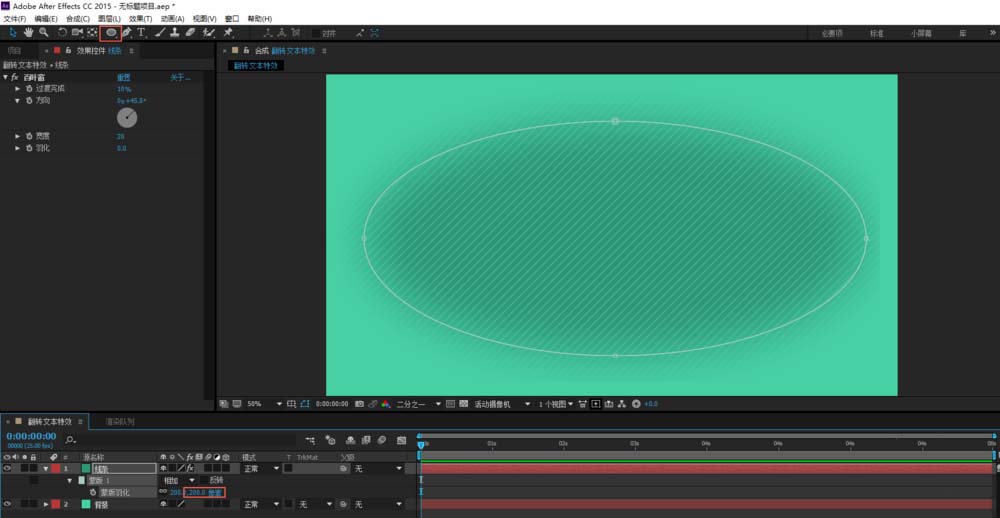Image resolution: width=1000 pixels, height=518 pixels.
Task: Click the 方向 angle dial control
Action: (127, 118)
